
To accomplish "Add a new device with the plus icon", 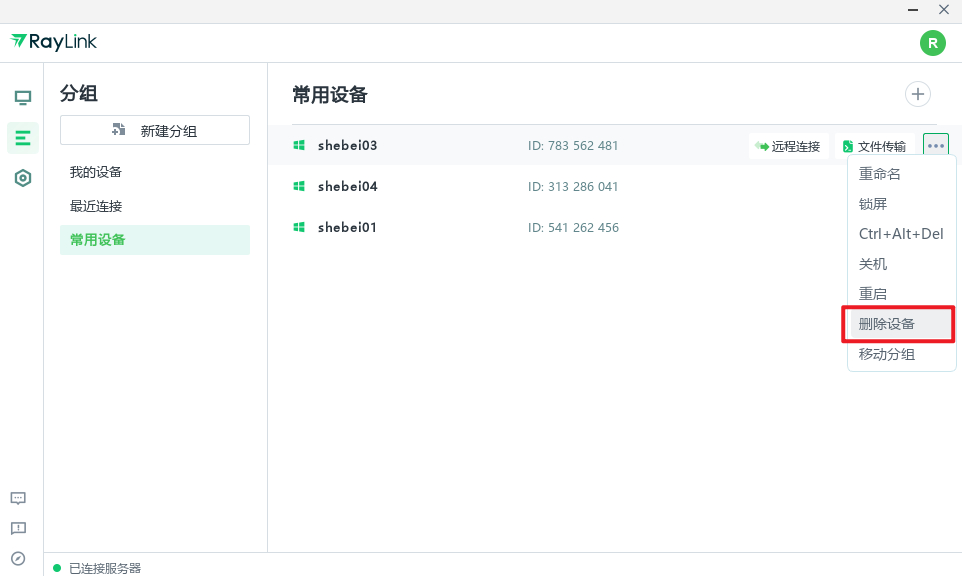I will [x=917, y=93].
